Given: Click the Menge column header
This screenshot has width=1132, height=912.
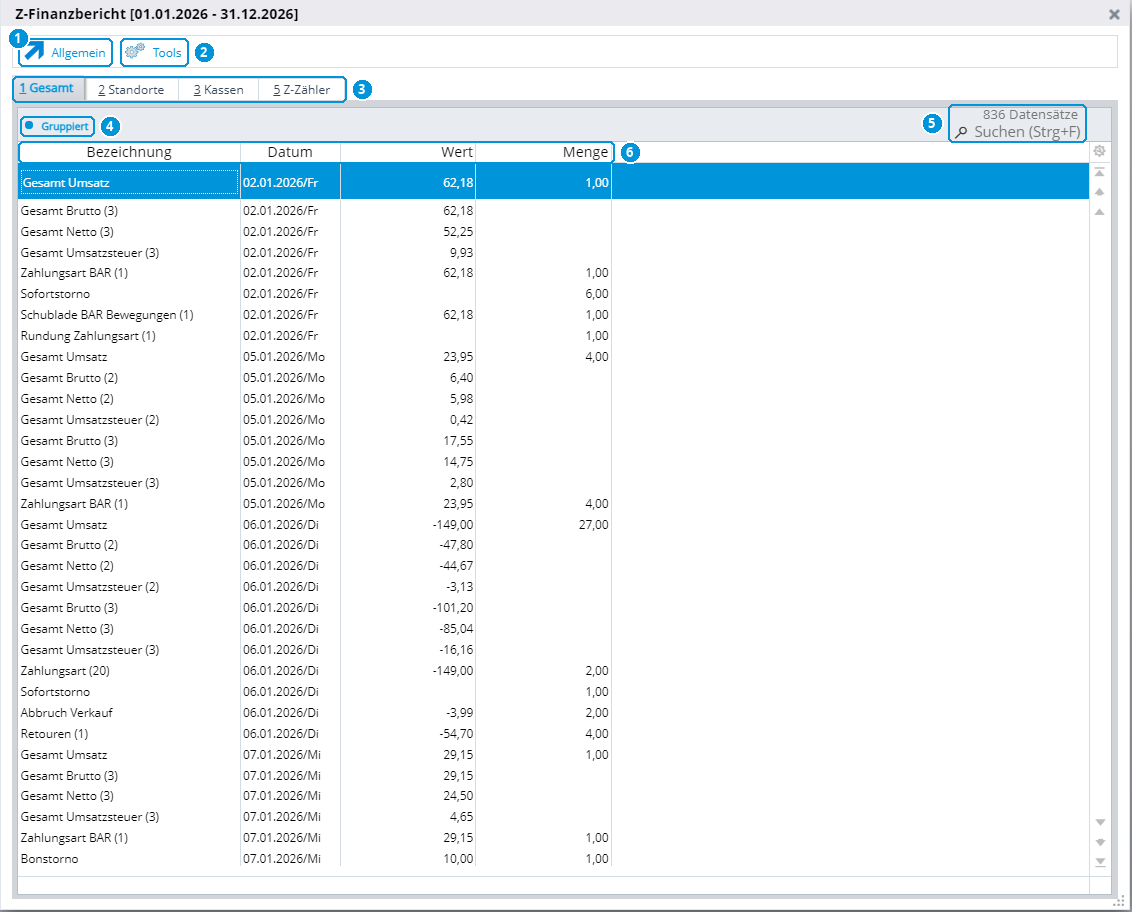Looking at the screenshot, I should coord(544,152).
